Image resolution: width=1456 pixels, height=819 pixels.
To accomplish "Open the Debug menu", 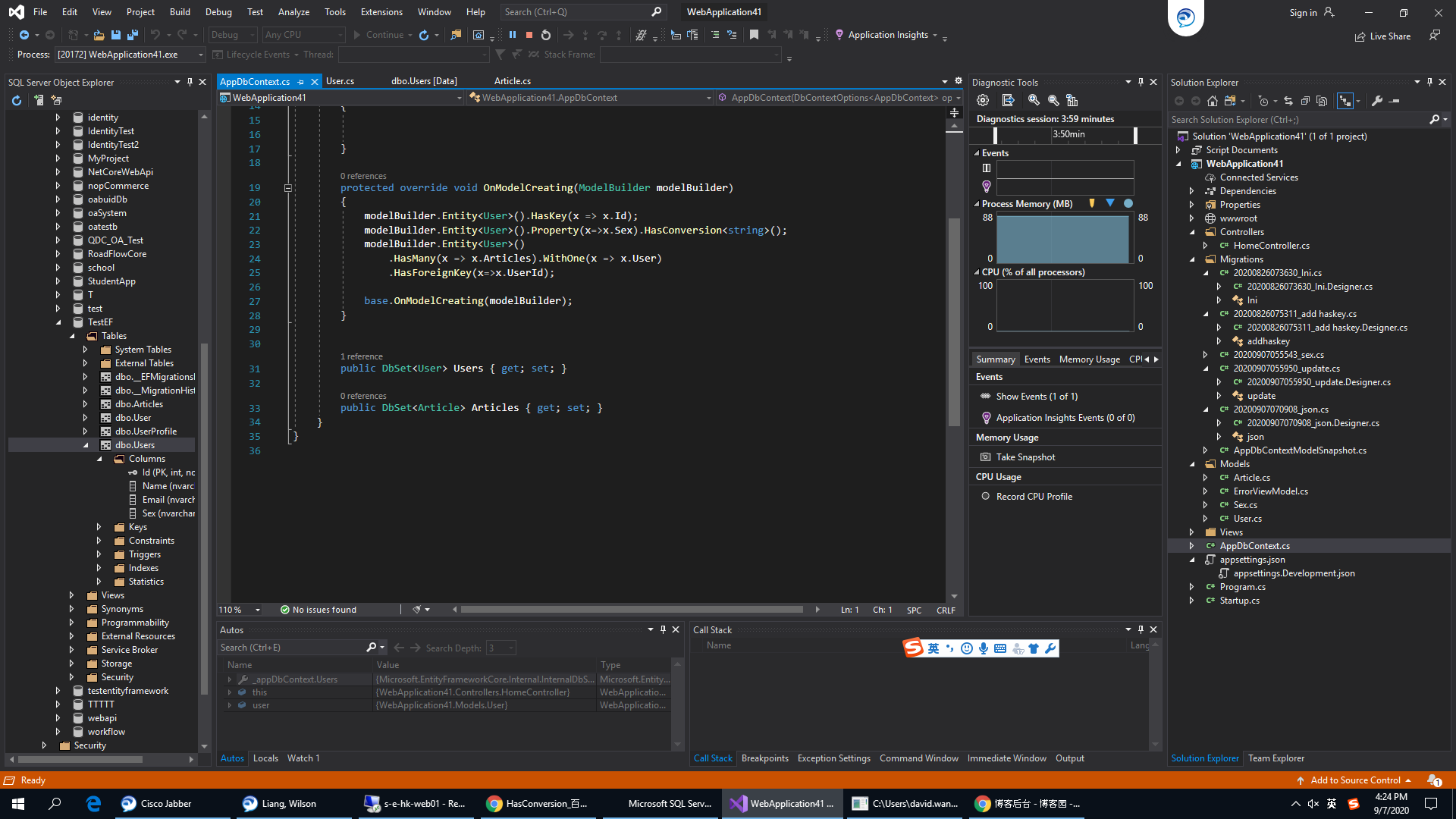I will [218, 12].
